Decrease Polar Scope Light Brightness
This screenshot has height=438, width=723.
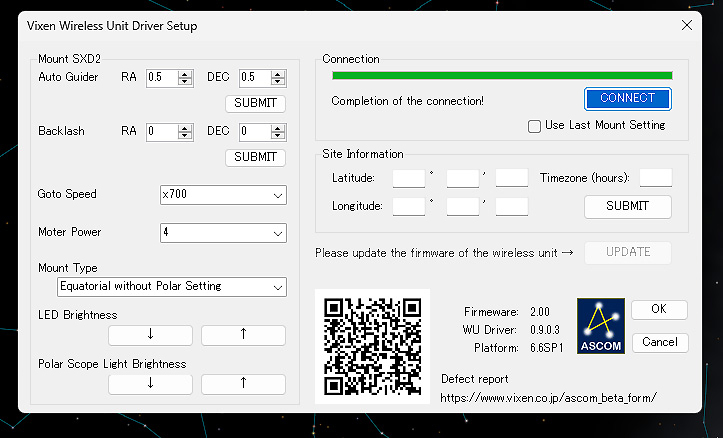(150, 384)
